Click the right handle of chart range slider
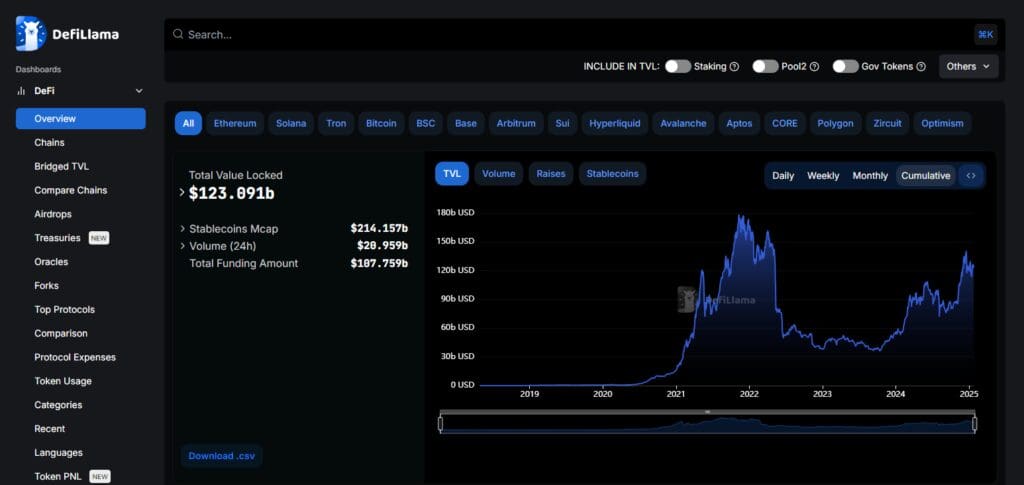 point(974,424)
